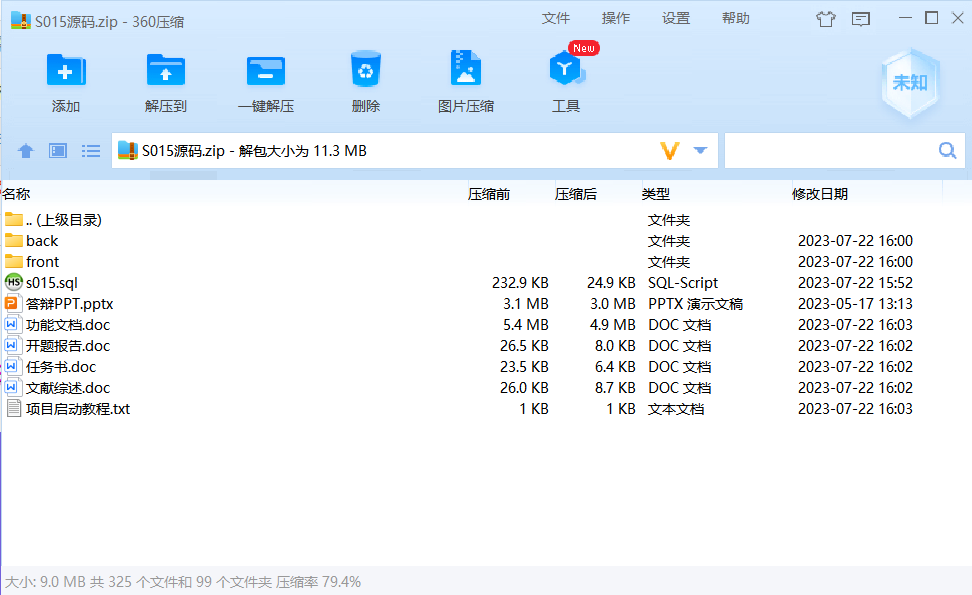Click inside the search input field
972x595 pixels.
coord(831,151)
